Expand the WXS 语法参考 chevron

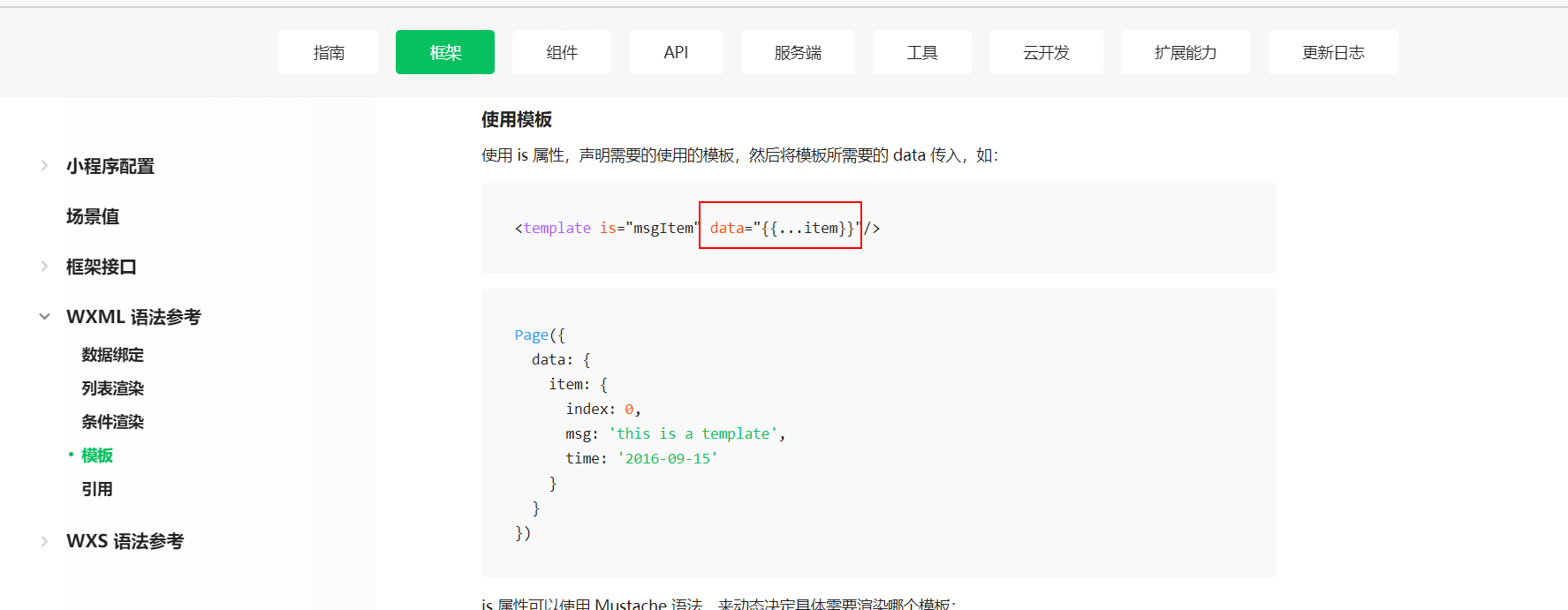click(44, 541)
